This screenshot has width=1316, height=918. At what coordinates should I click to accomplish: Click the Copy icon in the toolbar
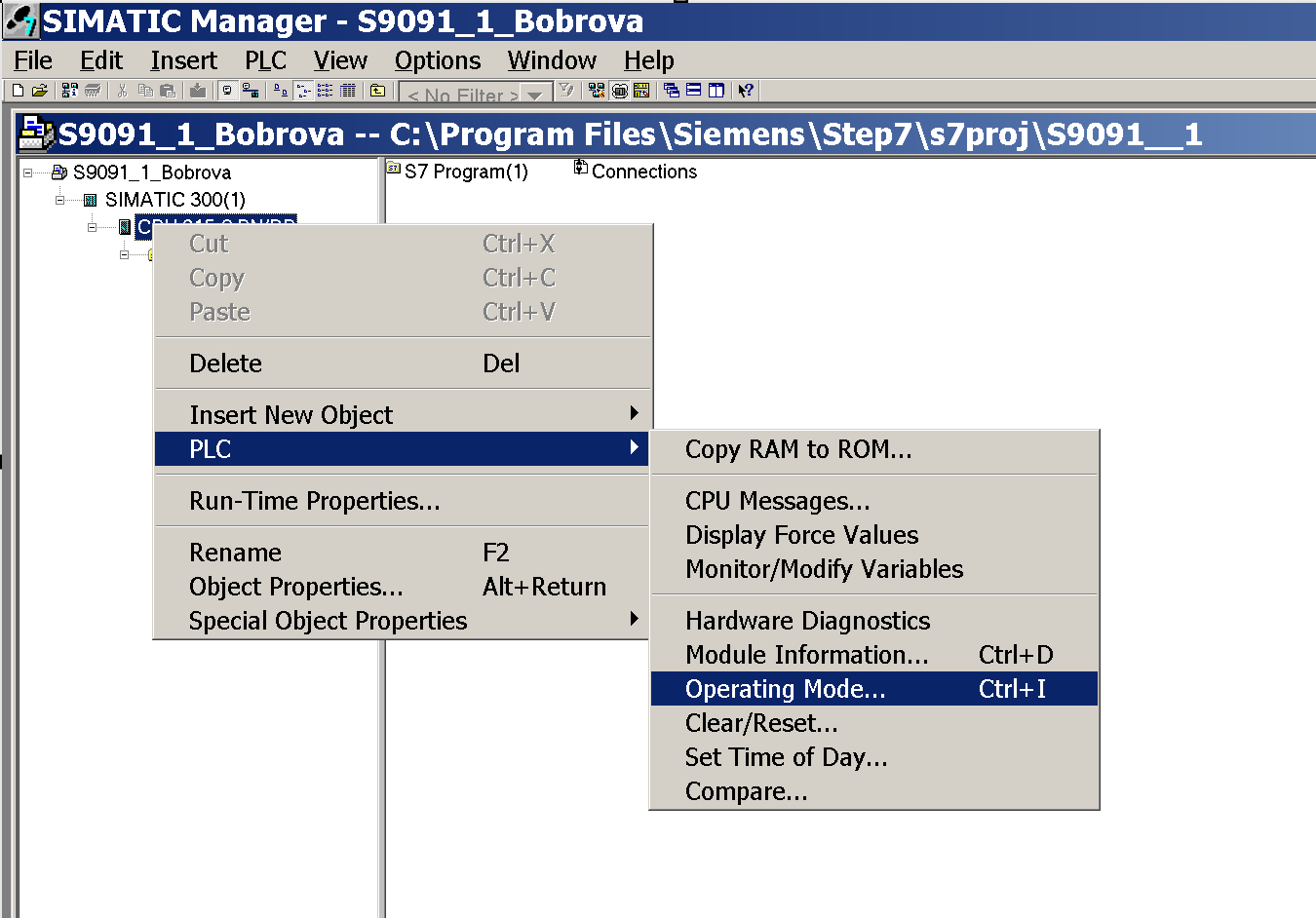[x=145, y=91]
